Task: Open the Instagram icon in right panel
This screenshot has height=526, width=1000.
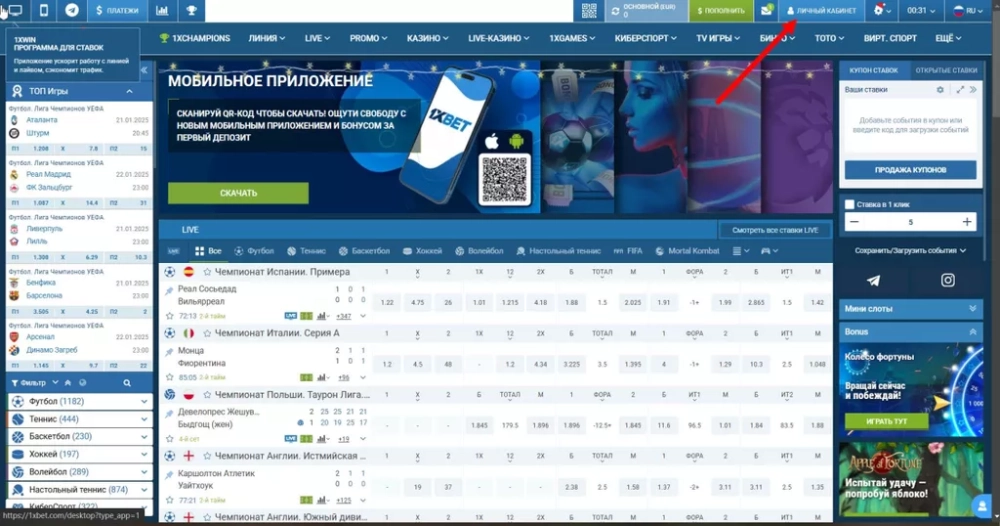Action: [948, 280]
